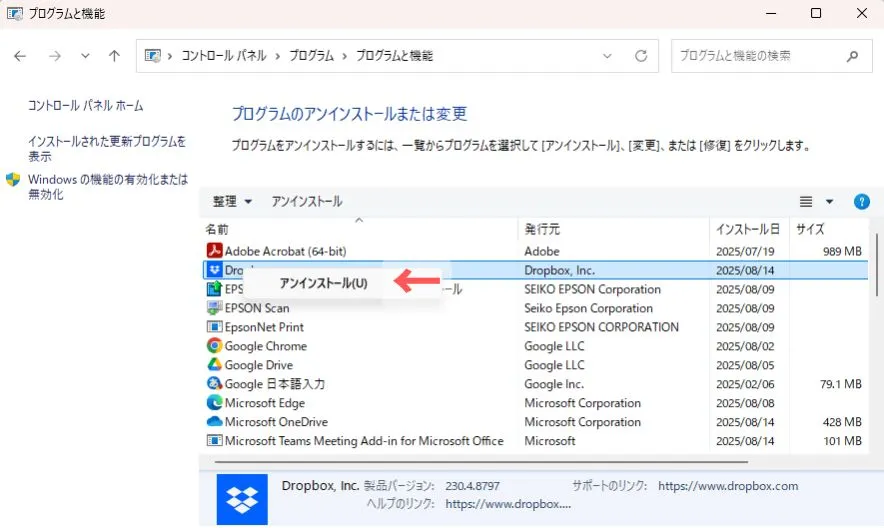Select Adobe Acrobat (64-bit) row

[534, 251]
